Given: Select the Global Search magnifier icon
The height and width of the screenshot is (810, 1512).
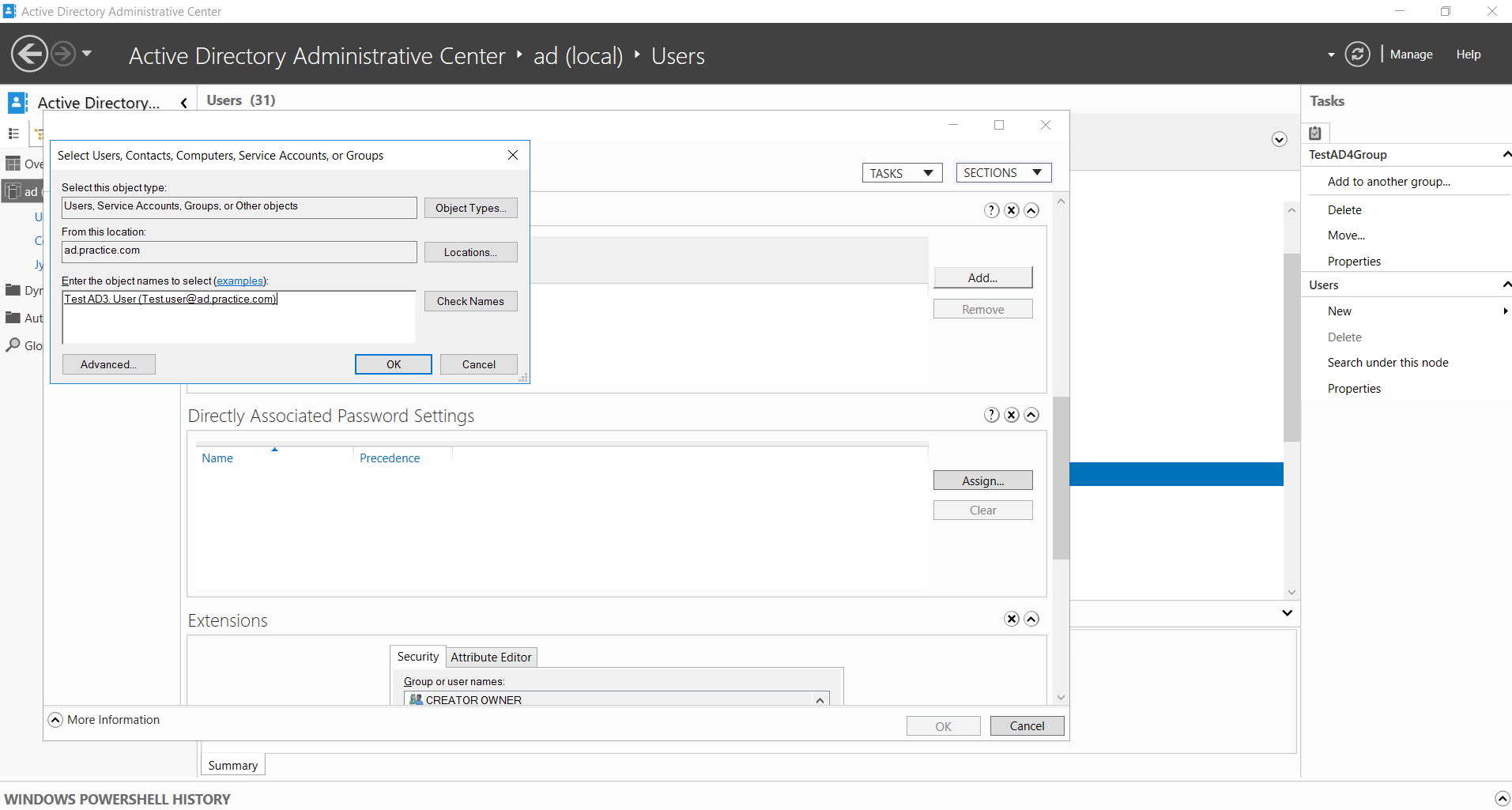Looking at the screenshot, I should (13, 345).
